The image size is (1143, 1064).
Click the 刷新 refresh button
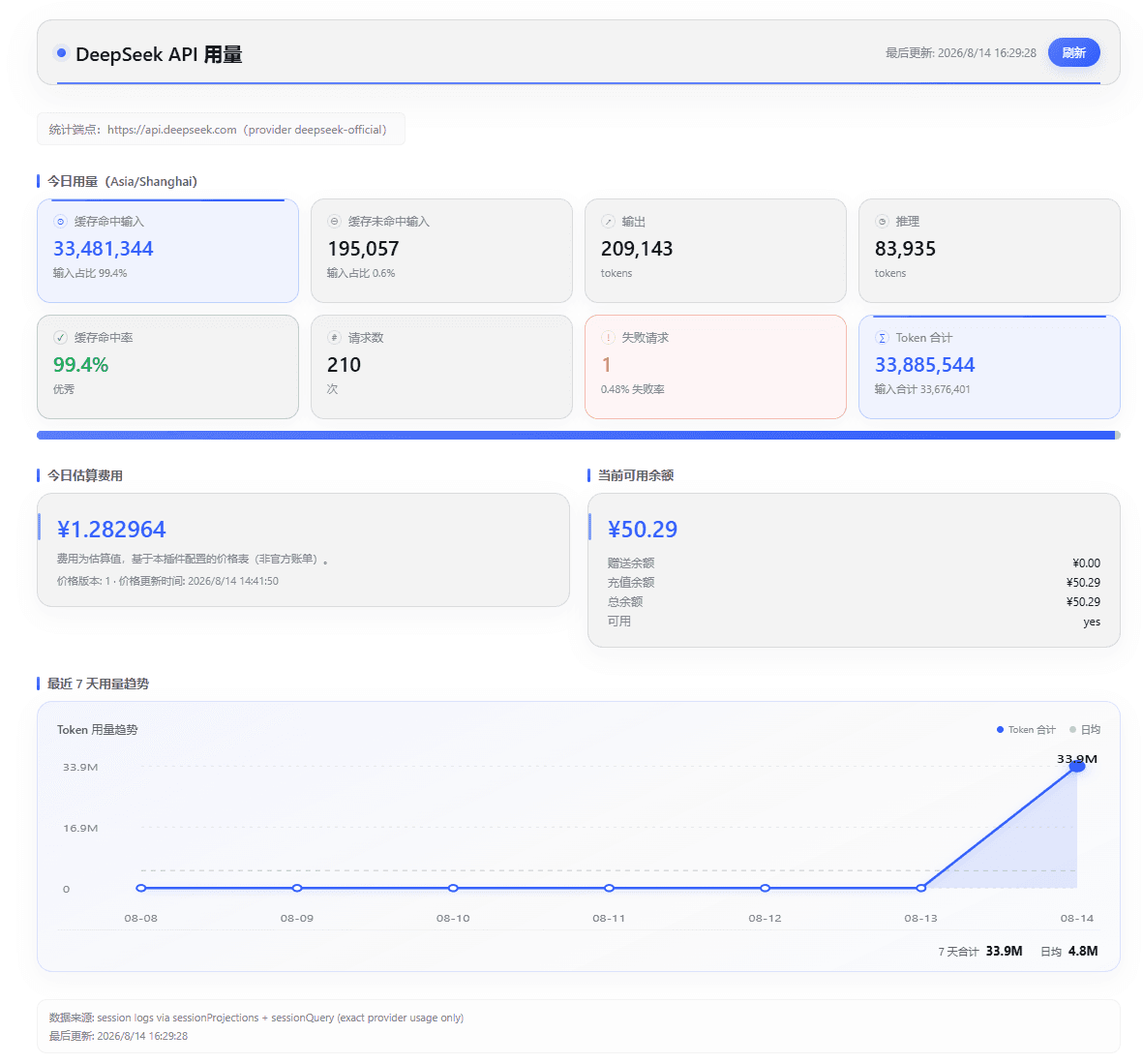[x=1073, y=52]
